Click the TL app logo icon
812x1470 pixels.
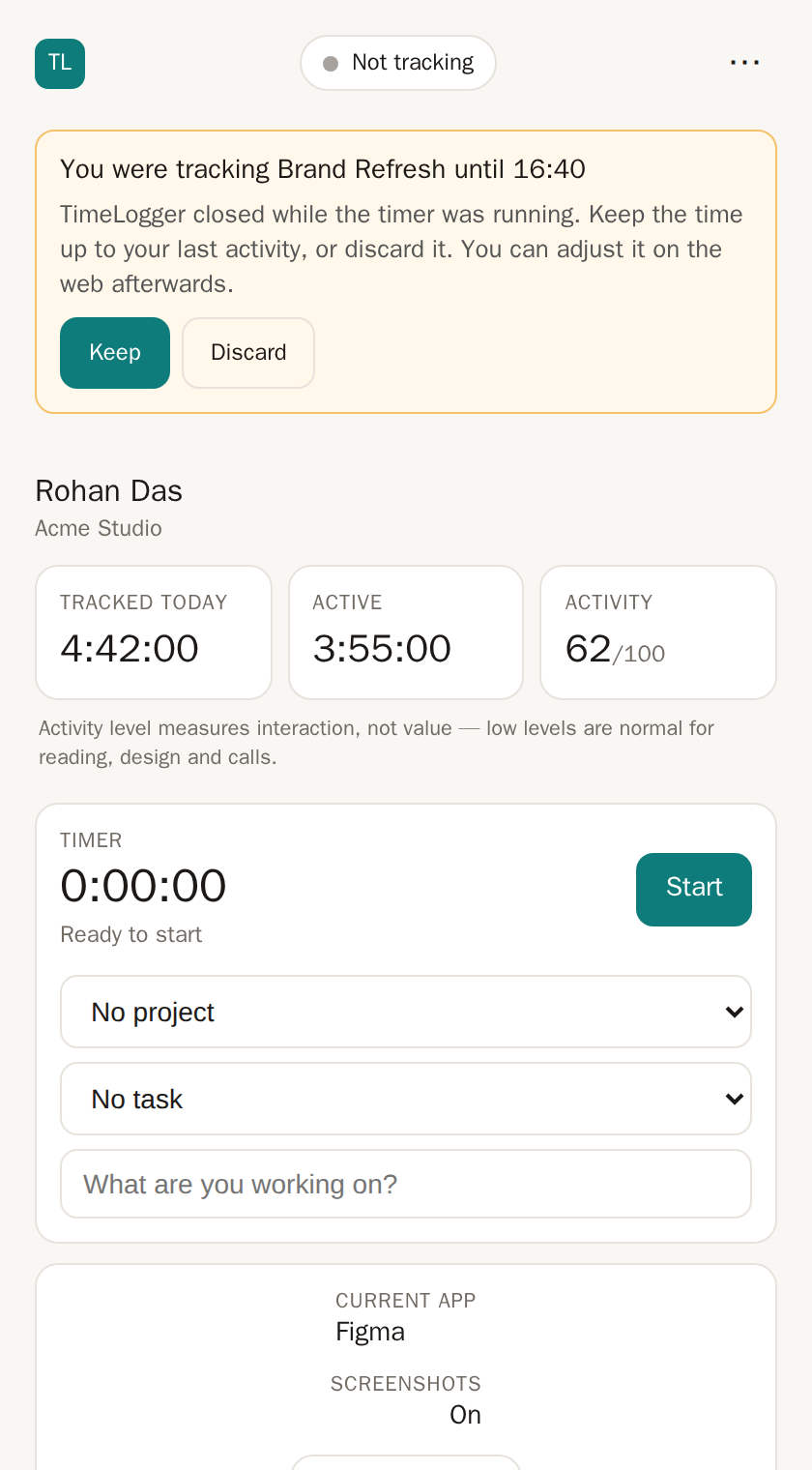60,64
